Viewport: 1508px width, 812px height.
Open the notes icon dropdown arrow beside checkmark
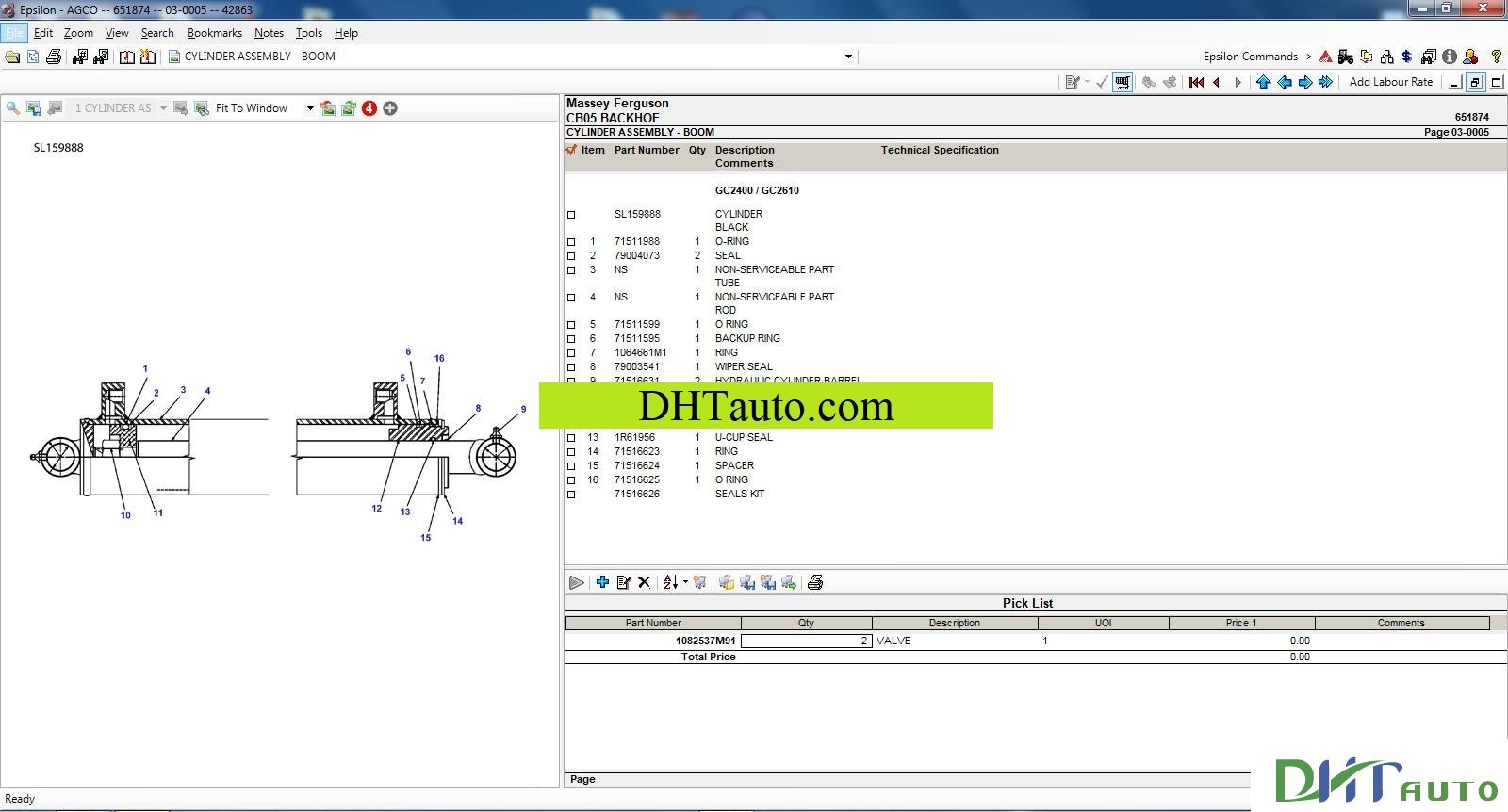pyautogui.click(x=1087, y=82)
